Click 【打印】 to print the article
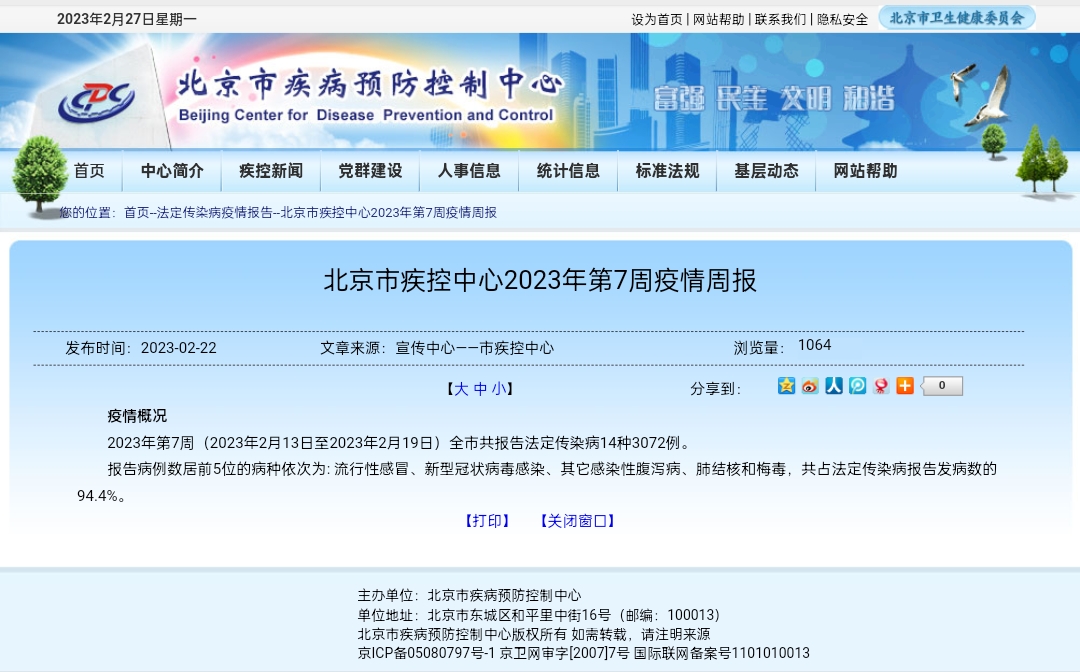Image resolution: width=1080 pixels, height=672 pixels. 488,521
